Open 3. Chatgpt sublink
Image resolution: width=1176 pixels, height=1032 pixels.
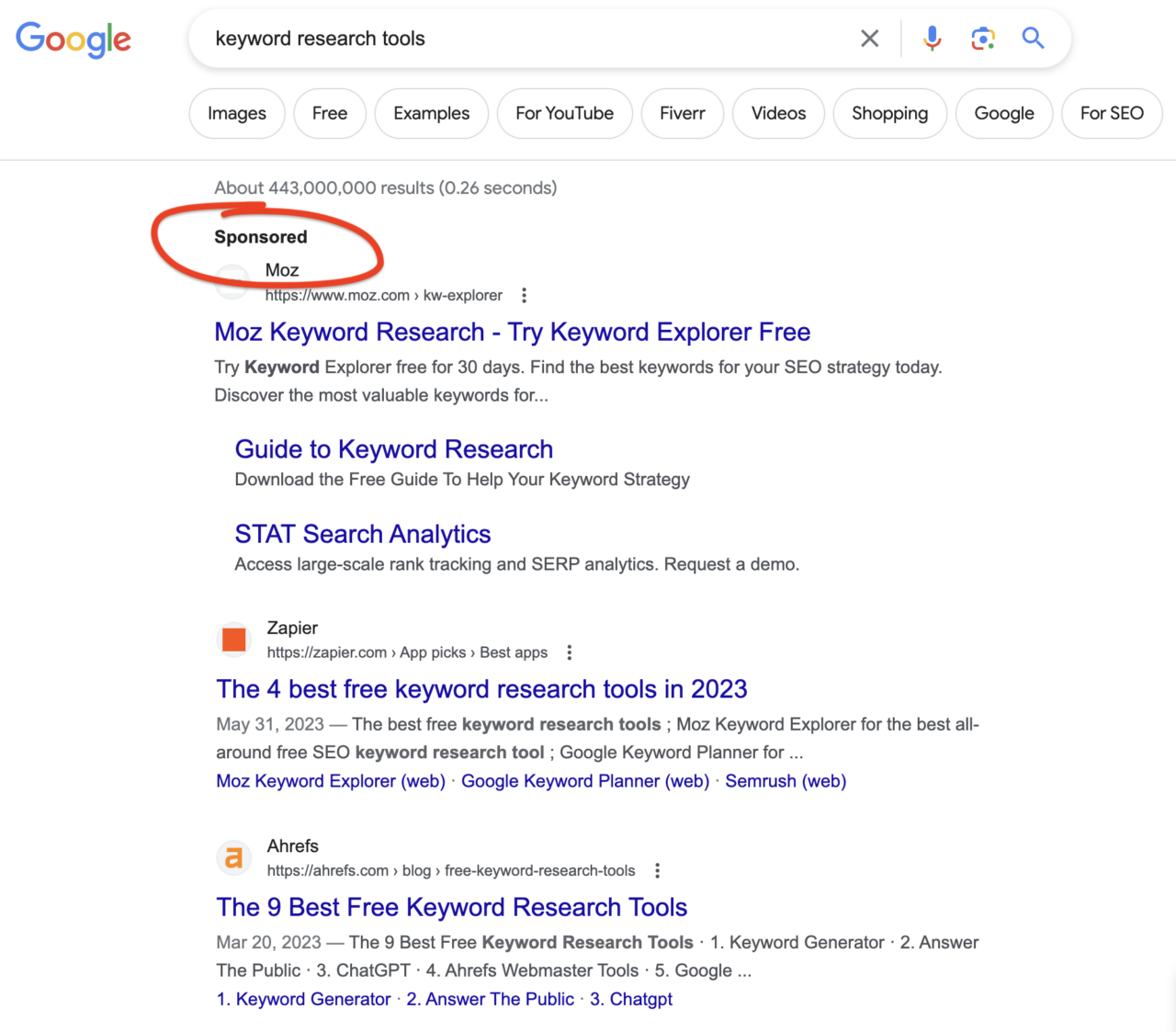631,999
